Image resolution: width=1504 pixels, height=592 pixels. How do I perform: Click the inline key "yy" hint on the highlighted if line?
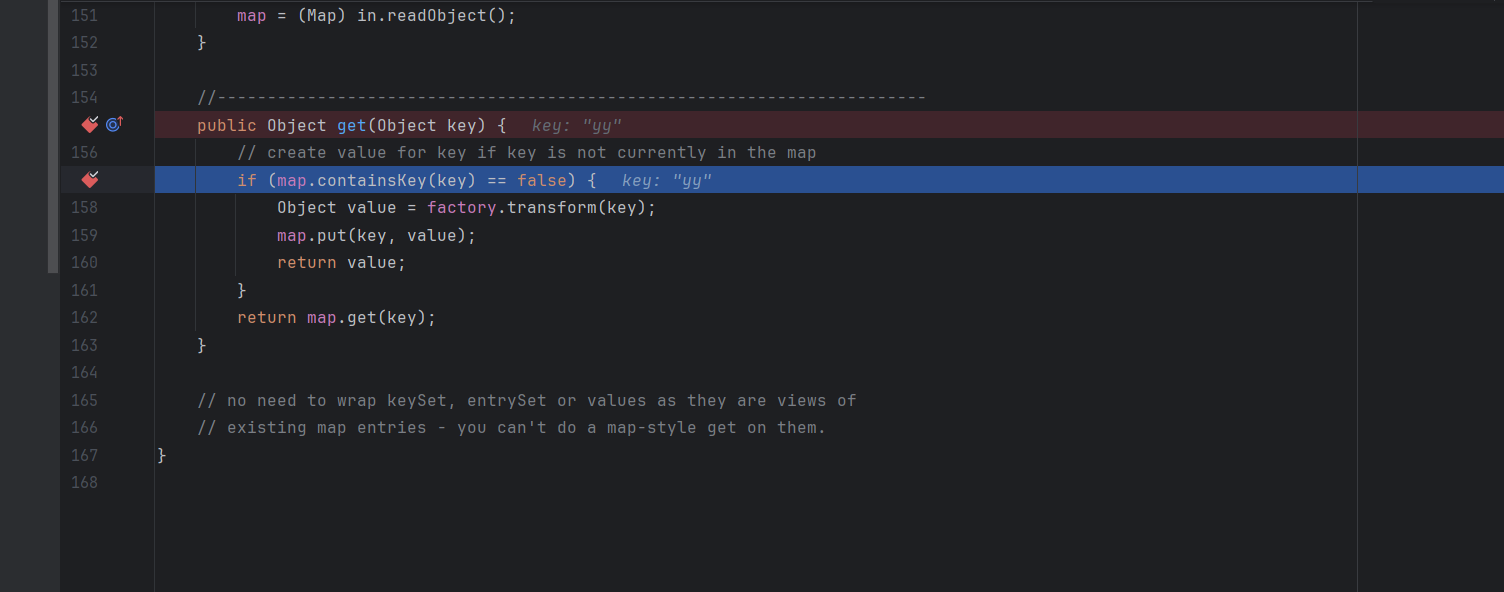(x=667, y=181)
